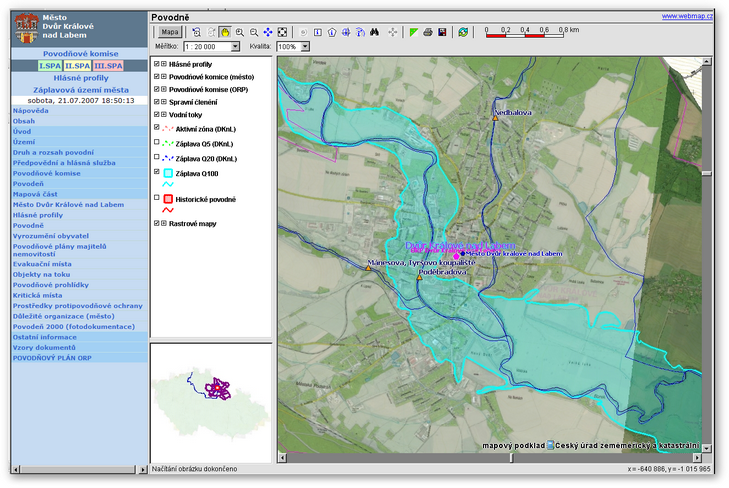Open the Kvalita quality dropdown
Screen dimensions: 729x488
305,46
